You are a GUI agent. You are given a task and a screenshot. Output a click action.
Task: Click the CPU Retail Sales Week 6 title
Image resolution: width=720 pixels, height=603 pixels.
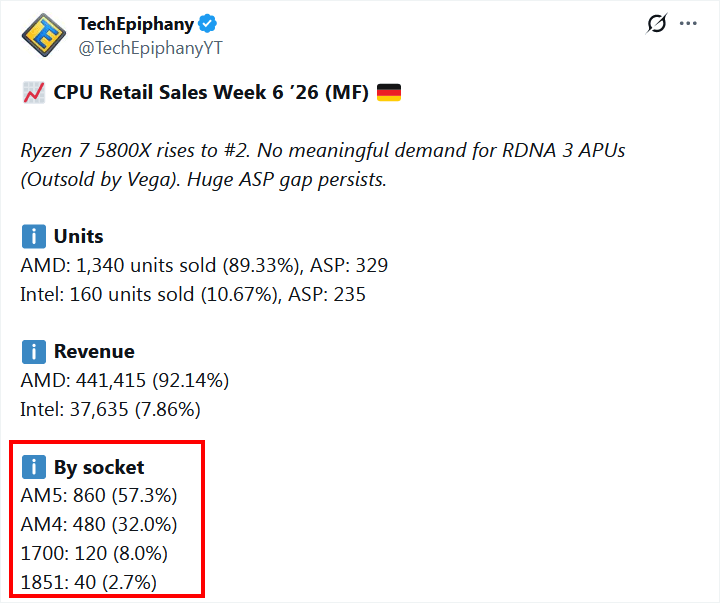(x=212, y=93)
